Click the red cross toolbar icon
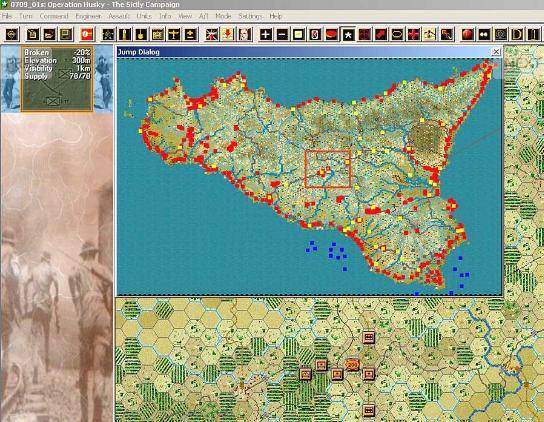The image size is (544, 422). (x=414, y=34)
